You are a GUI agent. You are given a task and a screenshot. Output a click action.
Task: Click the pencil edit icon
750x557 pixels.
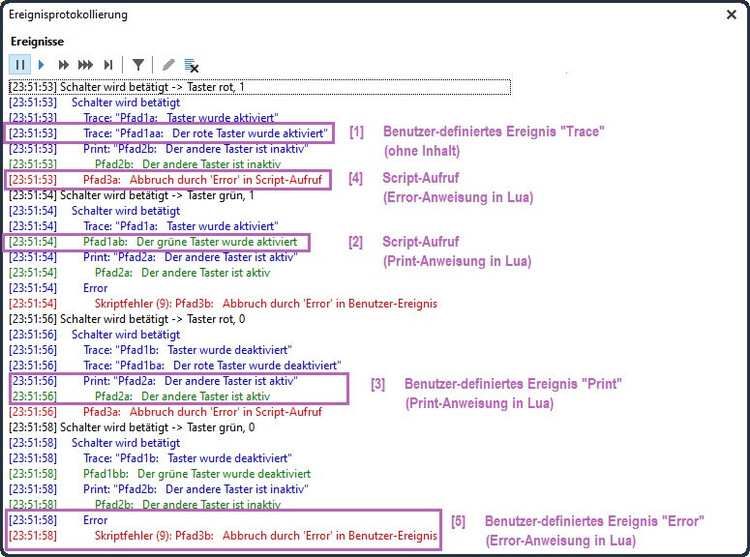[x=168, y=65]
